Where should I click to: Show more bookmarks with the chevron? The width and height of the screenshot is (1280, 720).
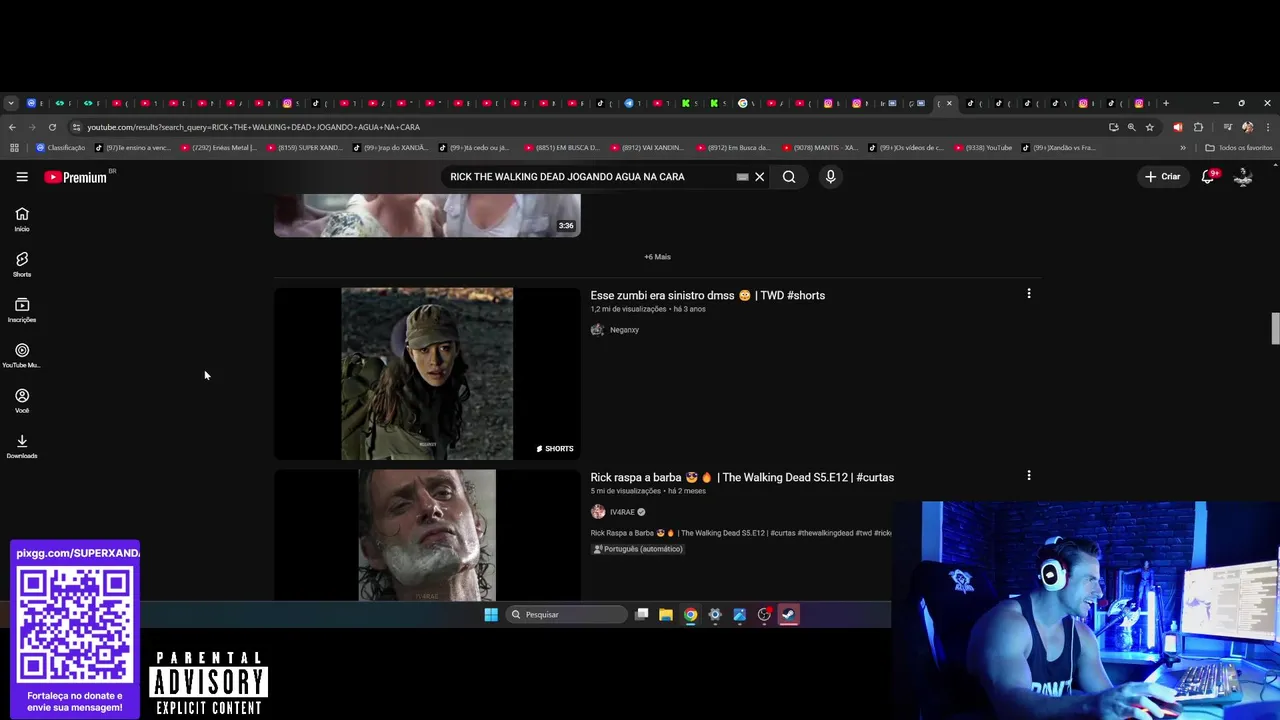click(1183, 148)
